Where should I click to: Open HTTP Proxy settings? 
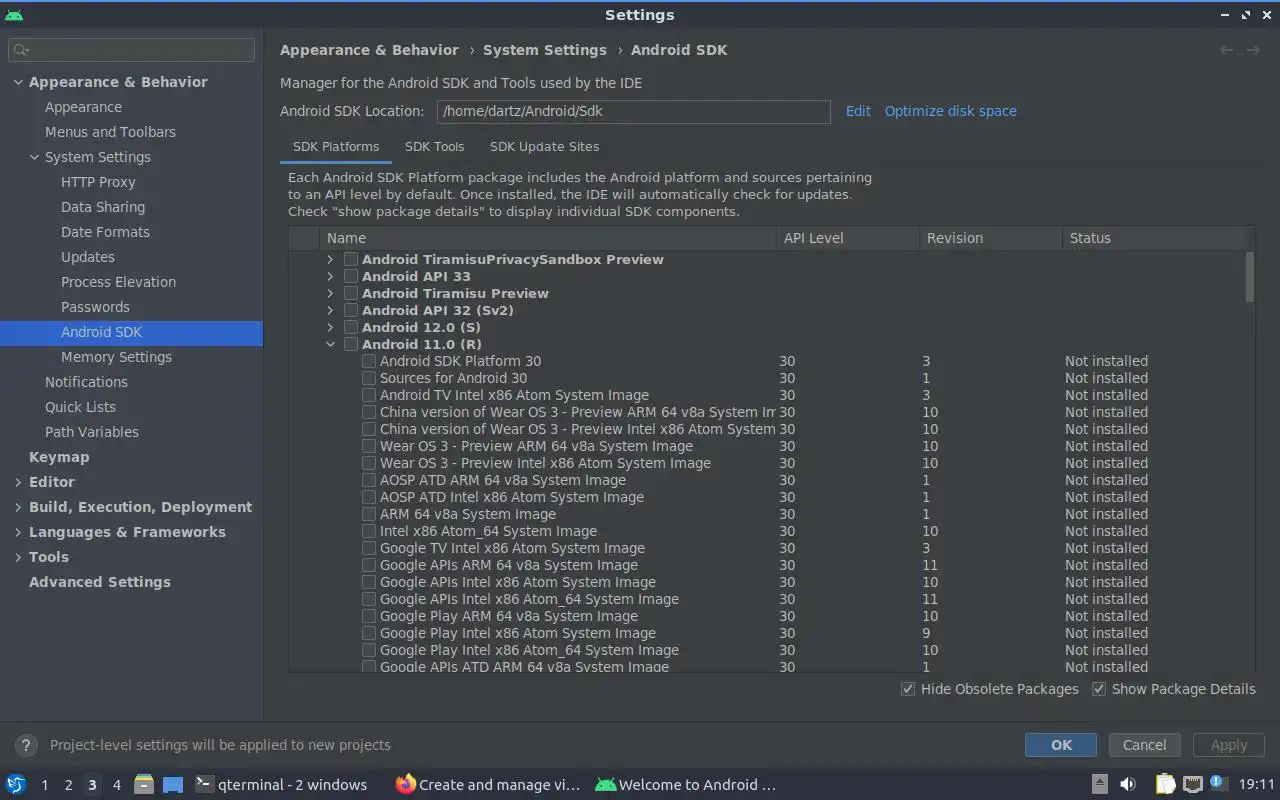(98, 182)
